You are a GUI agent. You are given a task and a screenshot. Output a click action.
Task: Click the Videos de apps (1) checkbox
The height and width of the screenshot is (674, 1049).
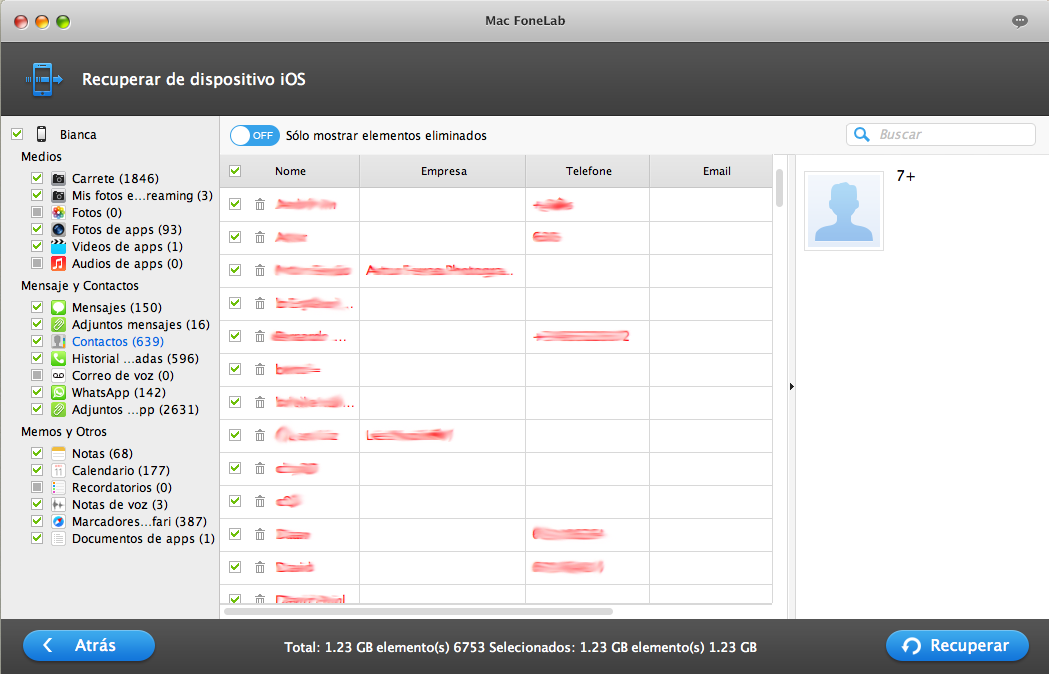(x=37, y=246)
